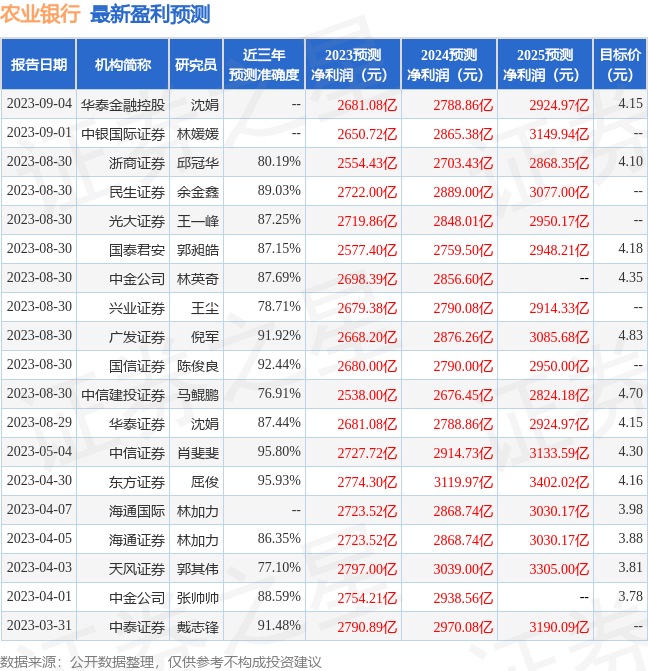Click researcher 戴志锋
The width and height of the screenshot is (648, 671).
coord(198,627)
